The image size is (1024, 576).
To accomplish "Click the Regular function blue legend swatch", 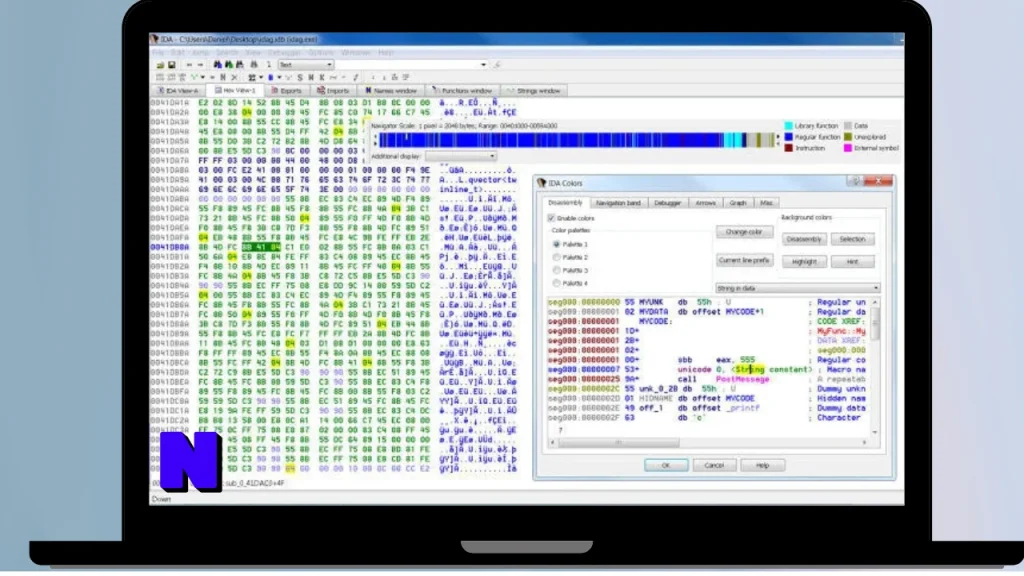I will [788, 136].
